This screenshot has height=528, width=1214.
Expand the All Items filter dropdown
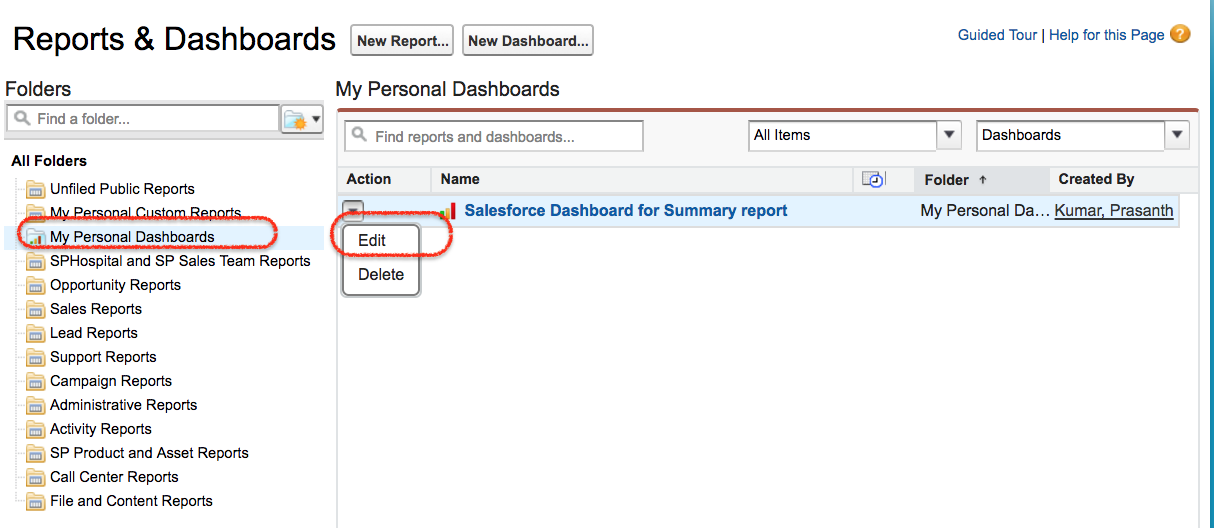tap(949, 135)
